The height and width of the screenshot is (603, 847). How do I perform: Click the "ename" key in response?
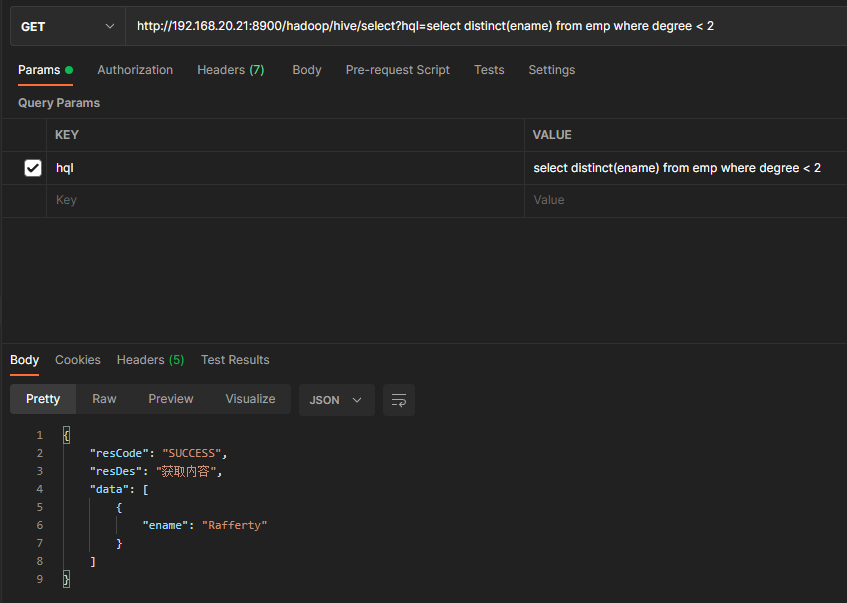[x=165, y=525]
